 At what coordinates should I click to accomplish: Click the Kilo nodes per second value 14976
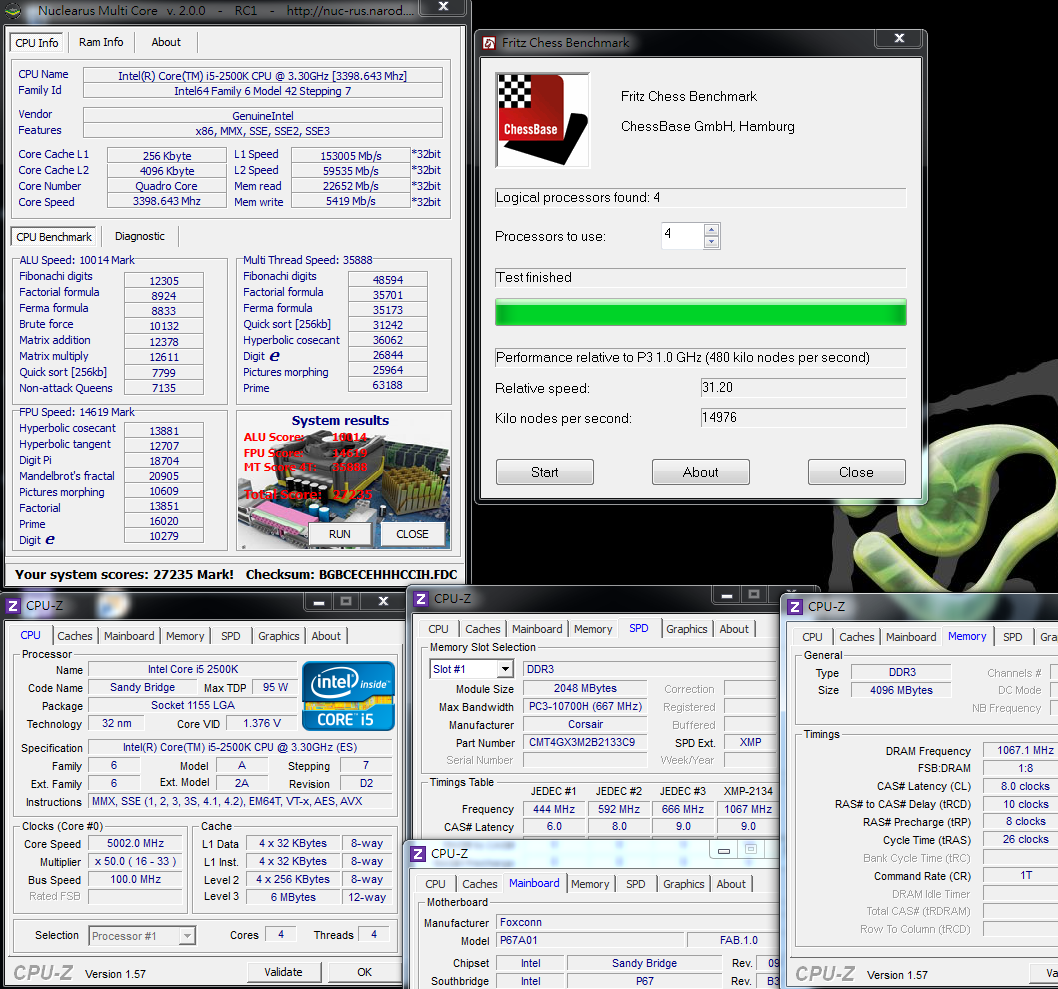pyautogui.click(x=803, y=418)
